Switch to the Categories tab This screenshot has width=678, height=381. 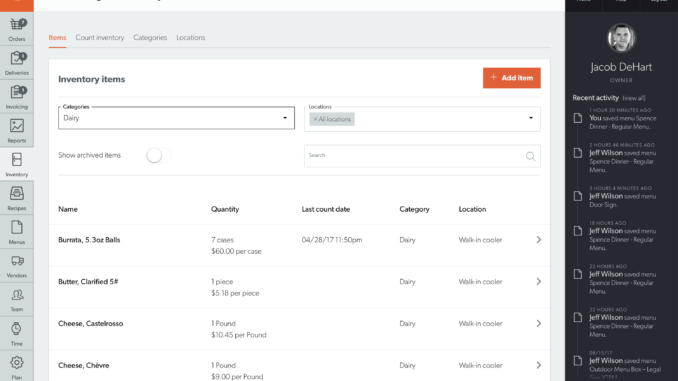[x=150, y=38]
